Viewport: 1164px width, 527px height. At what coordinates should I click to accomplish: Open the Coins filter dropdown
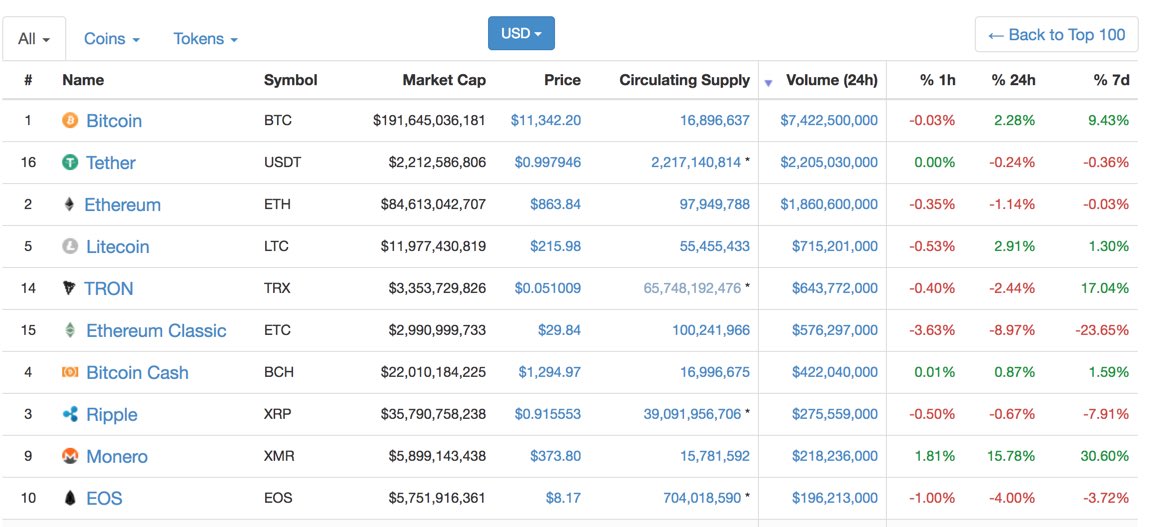[112, 39]
